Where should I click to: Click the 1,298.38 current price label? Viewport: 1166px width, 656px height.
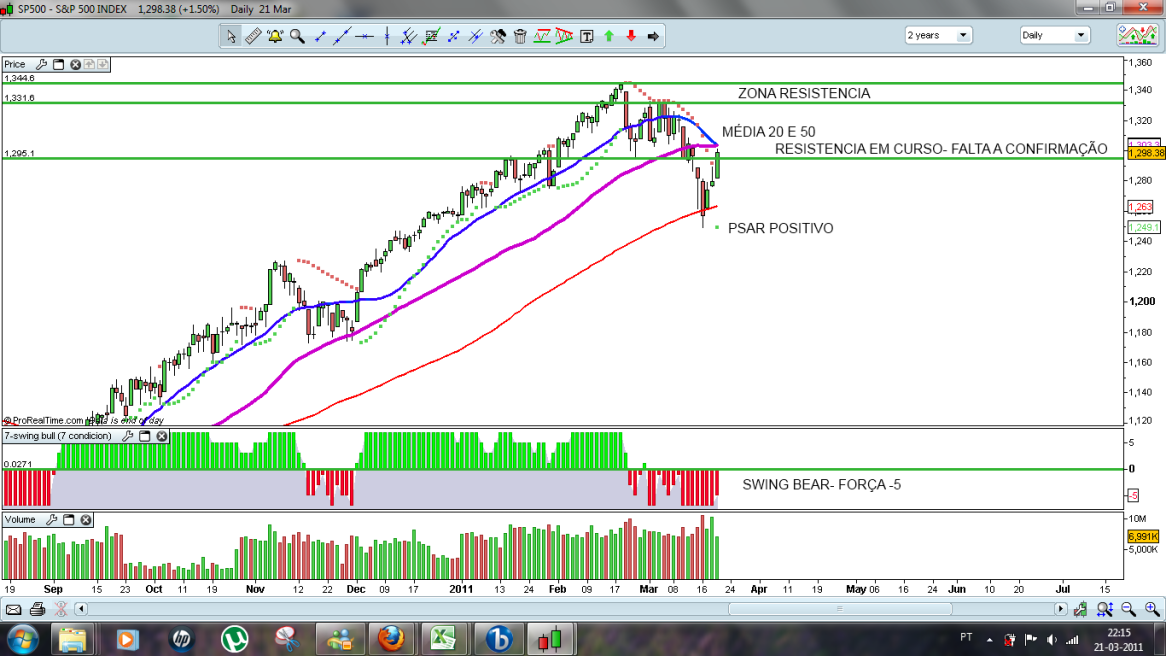pos(1146,153)
